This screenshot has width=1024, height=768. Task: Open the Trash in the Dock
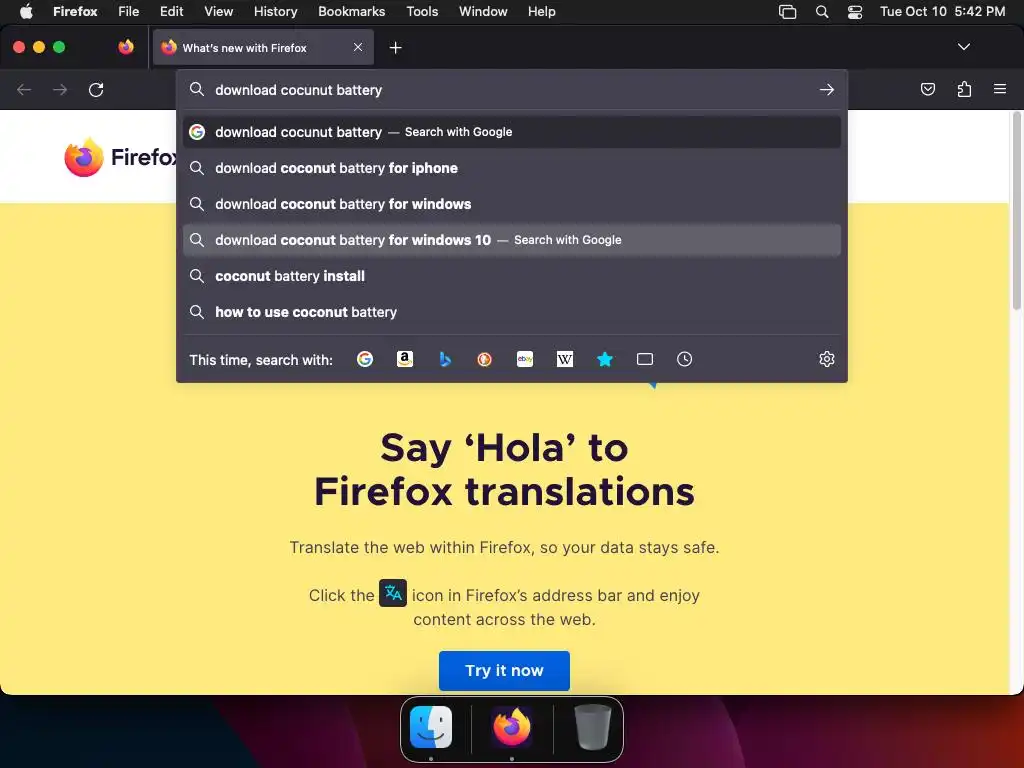pos(592,727)
